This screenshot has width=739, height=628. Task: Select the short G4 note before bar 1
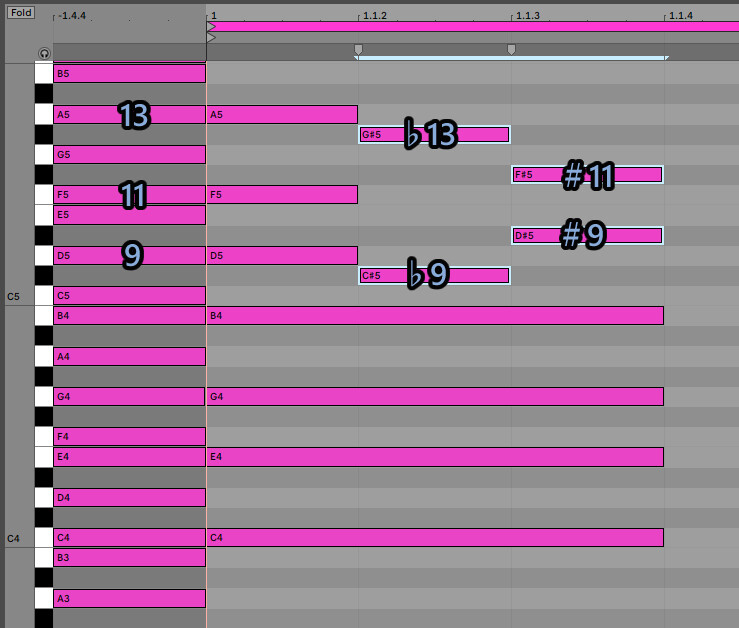[130, 397]
